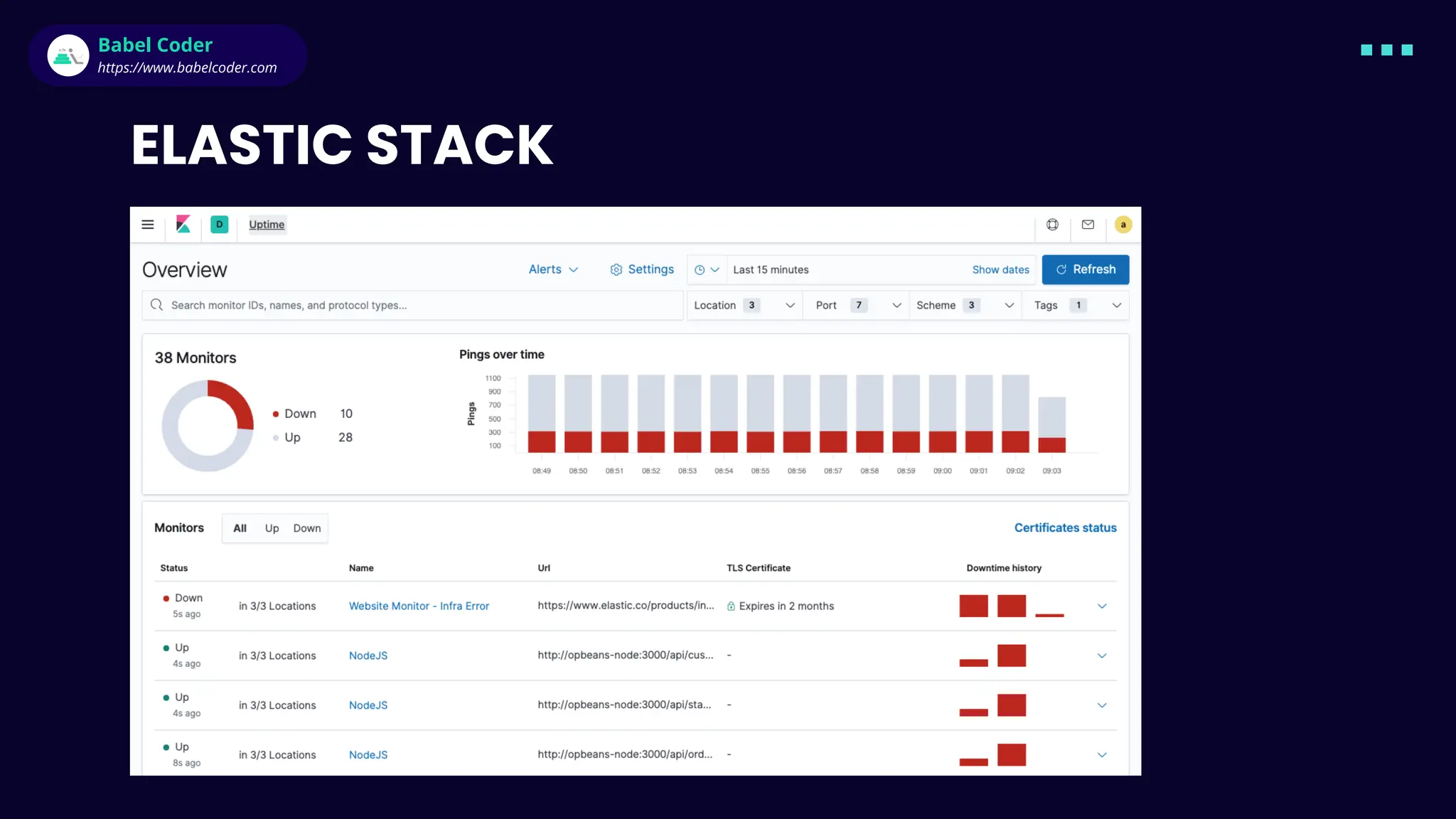This screenshot has width=1456, height=819.
Task: Open the yellow user avatar menu
Action: 1123,225
